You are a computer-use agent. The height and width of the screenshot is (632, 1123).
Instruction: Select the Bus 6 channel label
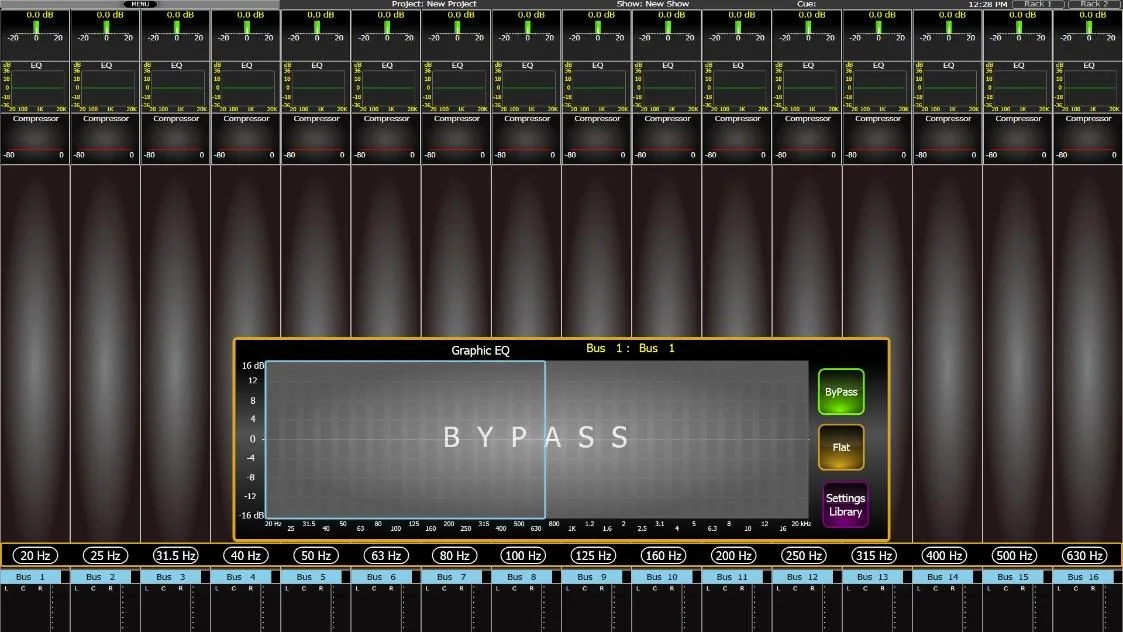tap(381, 577)
